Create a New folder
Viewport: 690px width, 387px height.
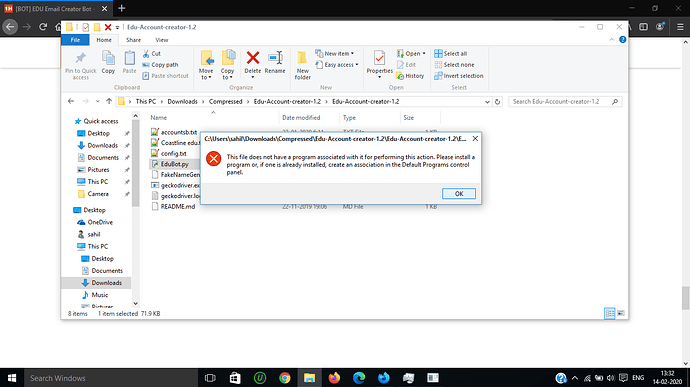coord(302,65)
